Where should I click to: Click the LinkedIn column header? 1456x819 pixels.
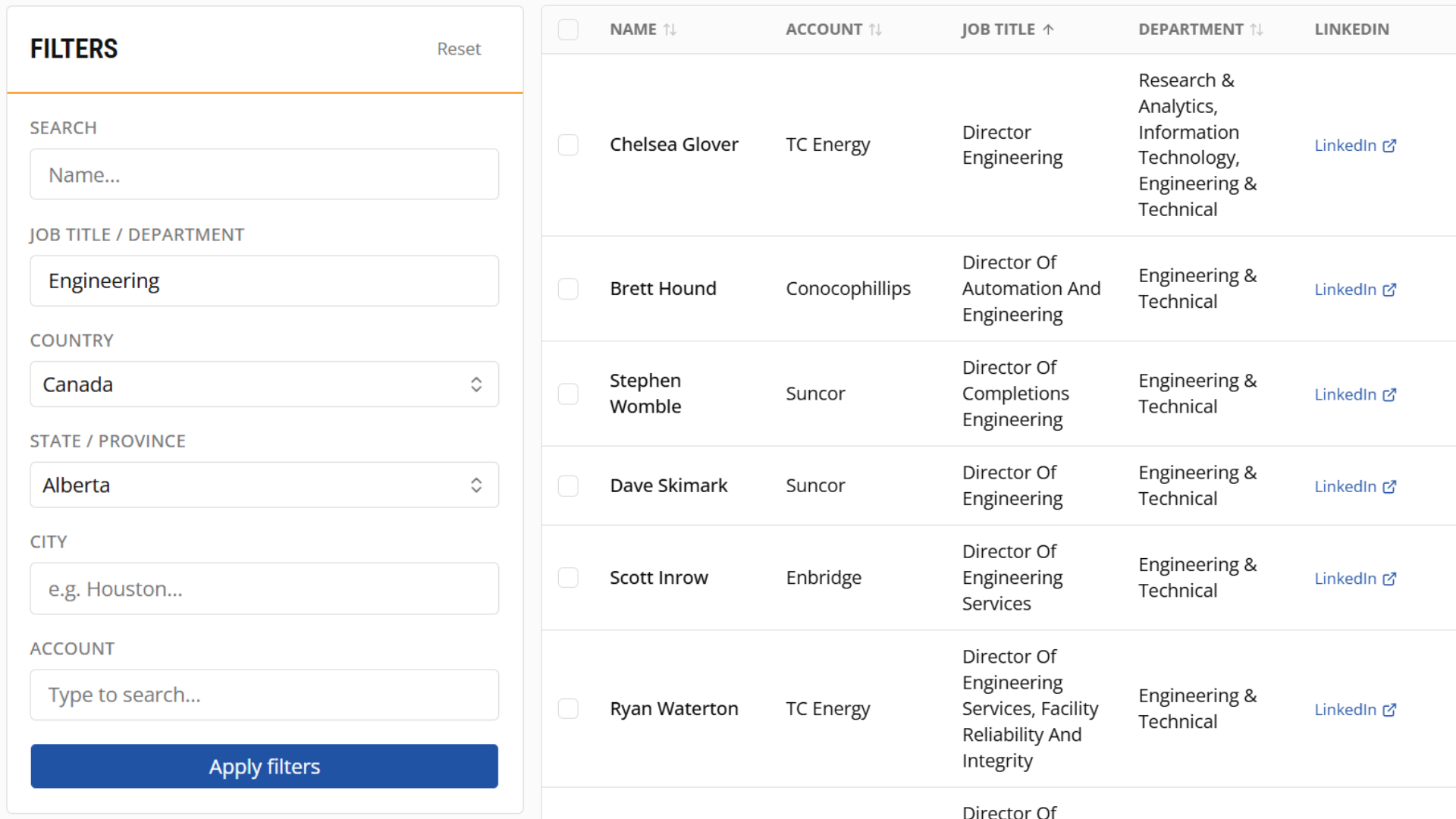pos(1351,30)
